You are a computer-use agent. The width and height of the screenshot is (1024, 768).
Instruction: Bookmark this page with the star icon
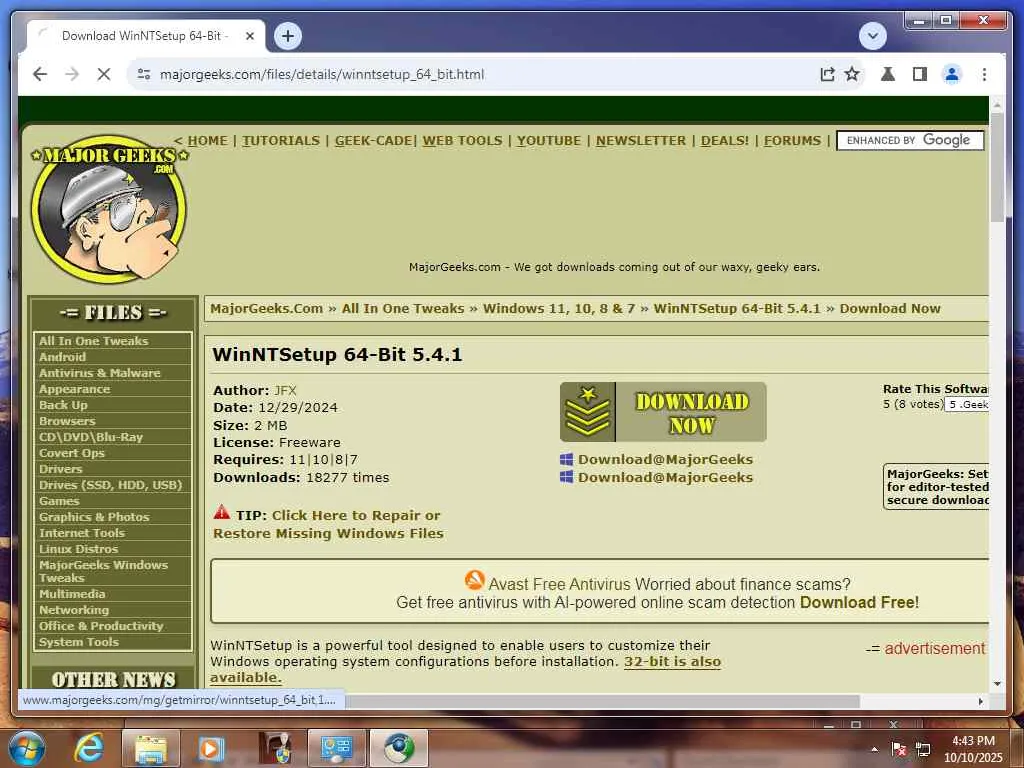coord(852,74)
